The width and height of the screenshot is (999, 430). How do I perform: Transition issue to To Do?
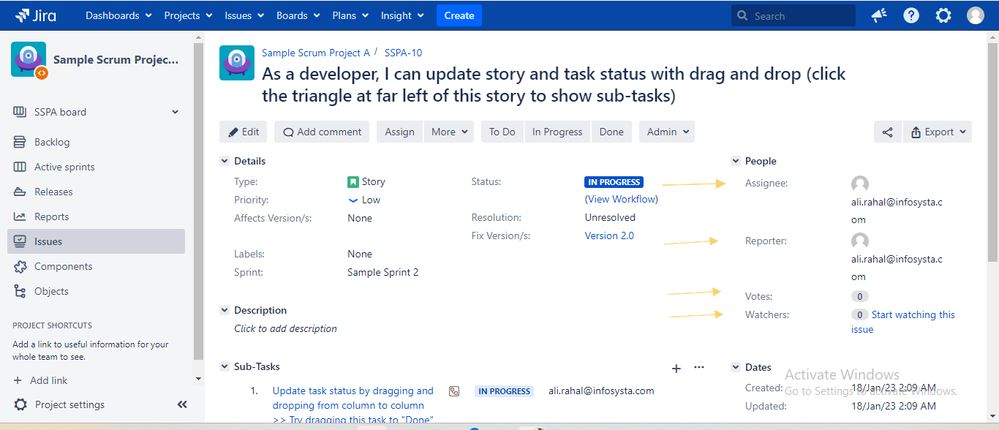(x=502, y=132)
